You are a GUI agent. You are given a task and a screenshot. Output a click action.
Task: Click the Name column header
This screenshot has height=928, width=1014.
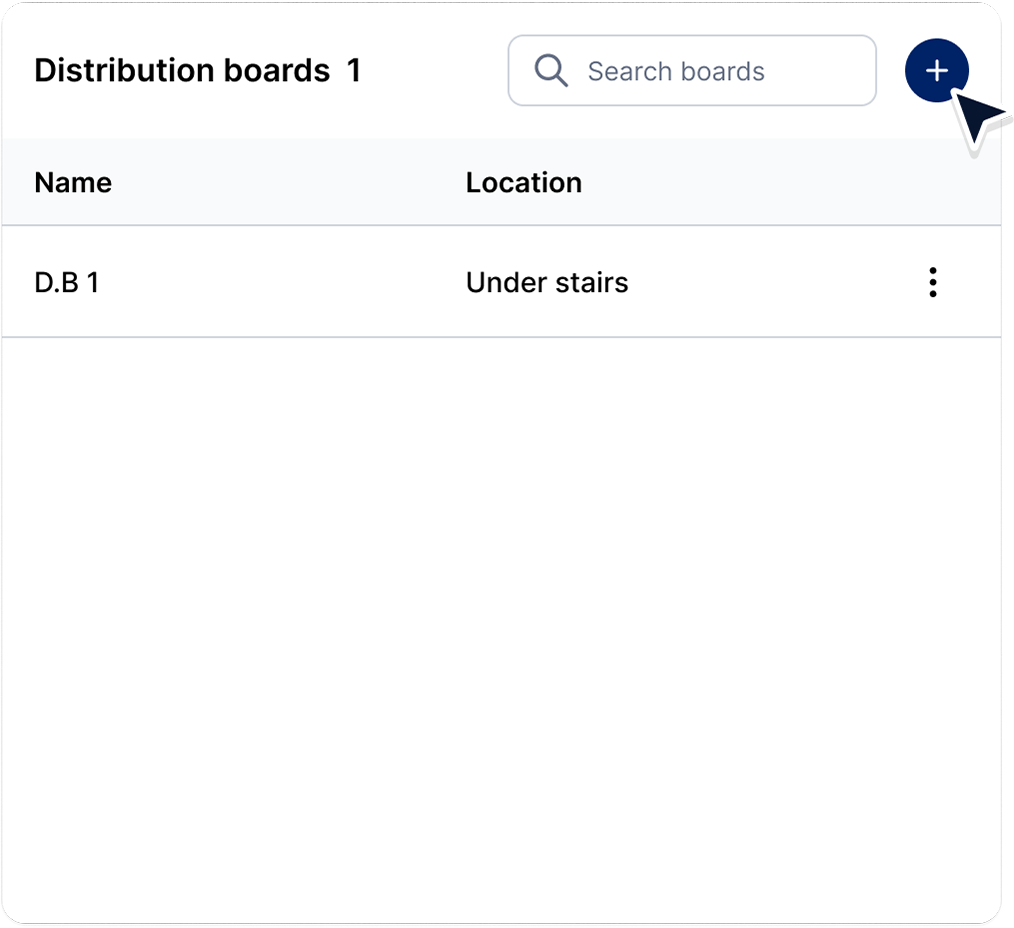pyautogui.click(x=72, y=182)
